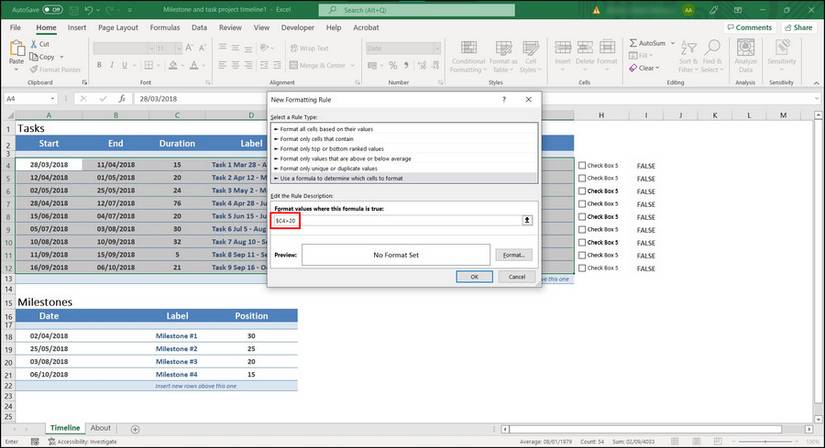The image size is (825, 448).
Task: Tick the Check Box 5 in row 4
Action: 582,164
